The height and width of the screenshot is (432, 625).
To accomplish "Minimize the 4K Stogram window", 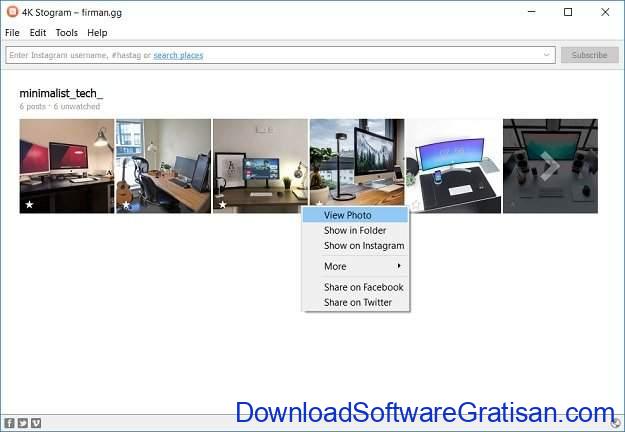I will click(531, 12).
